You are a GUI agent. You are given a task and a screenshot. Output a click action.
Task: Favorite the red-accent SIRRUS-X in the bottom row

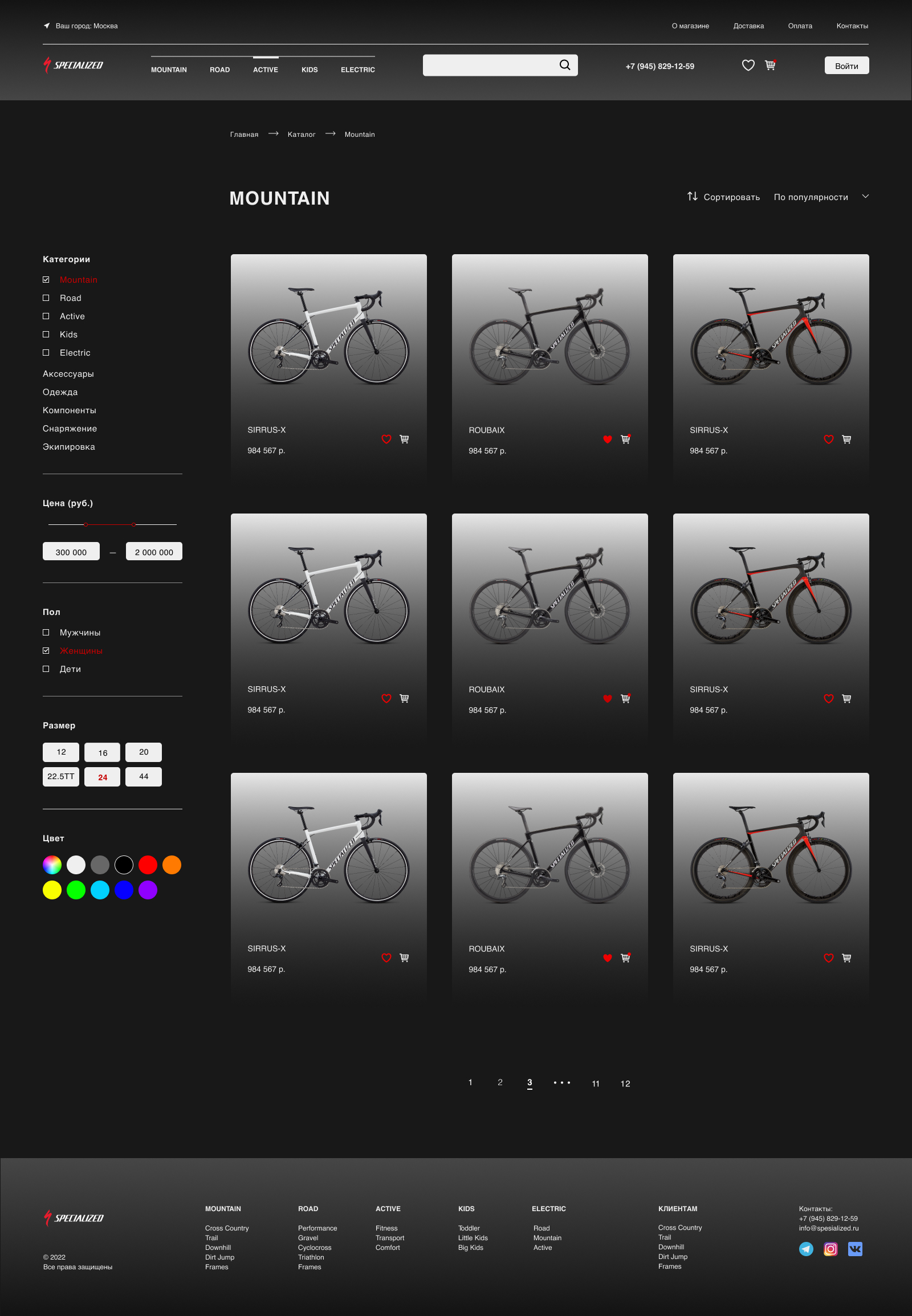(x=829, y=958)
